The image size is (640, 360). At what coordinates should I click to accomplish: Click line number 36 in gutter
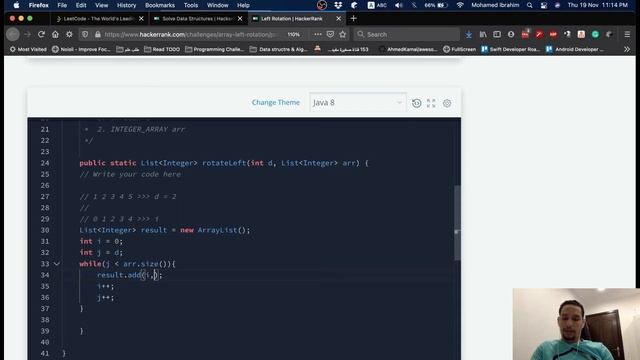point(45,298)
